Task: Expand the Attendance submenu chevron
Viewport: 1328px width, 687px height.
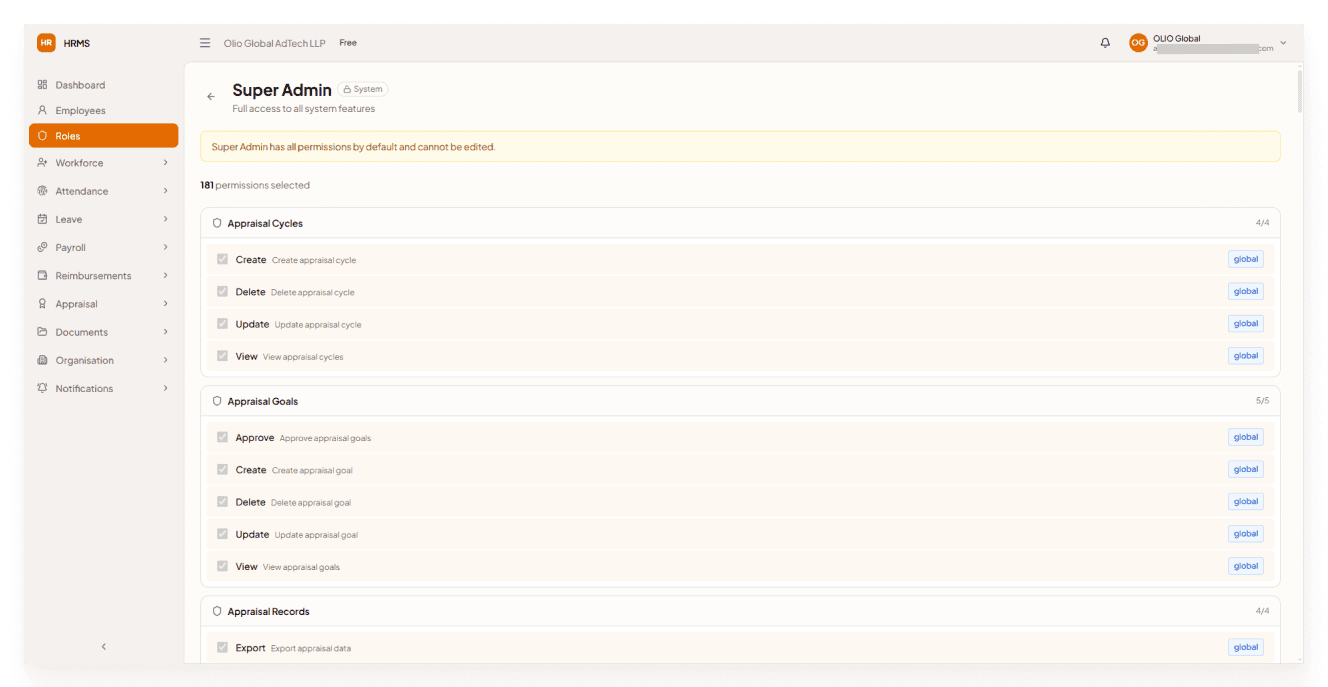Action: [165, 191]
